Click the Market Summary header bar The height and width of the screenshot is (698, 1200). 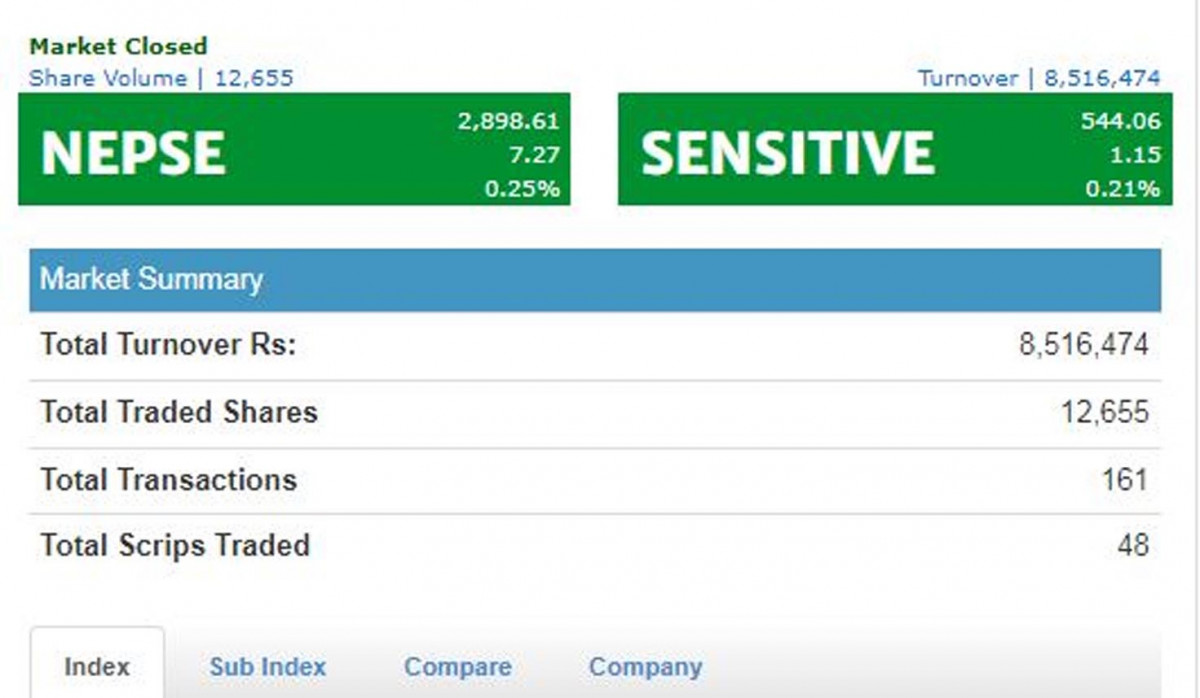point(595,279)
